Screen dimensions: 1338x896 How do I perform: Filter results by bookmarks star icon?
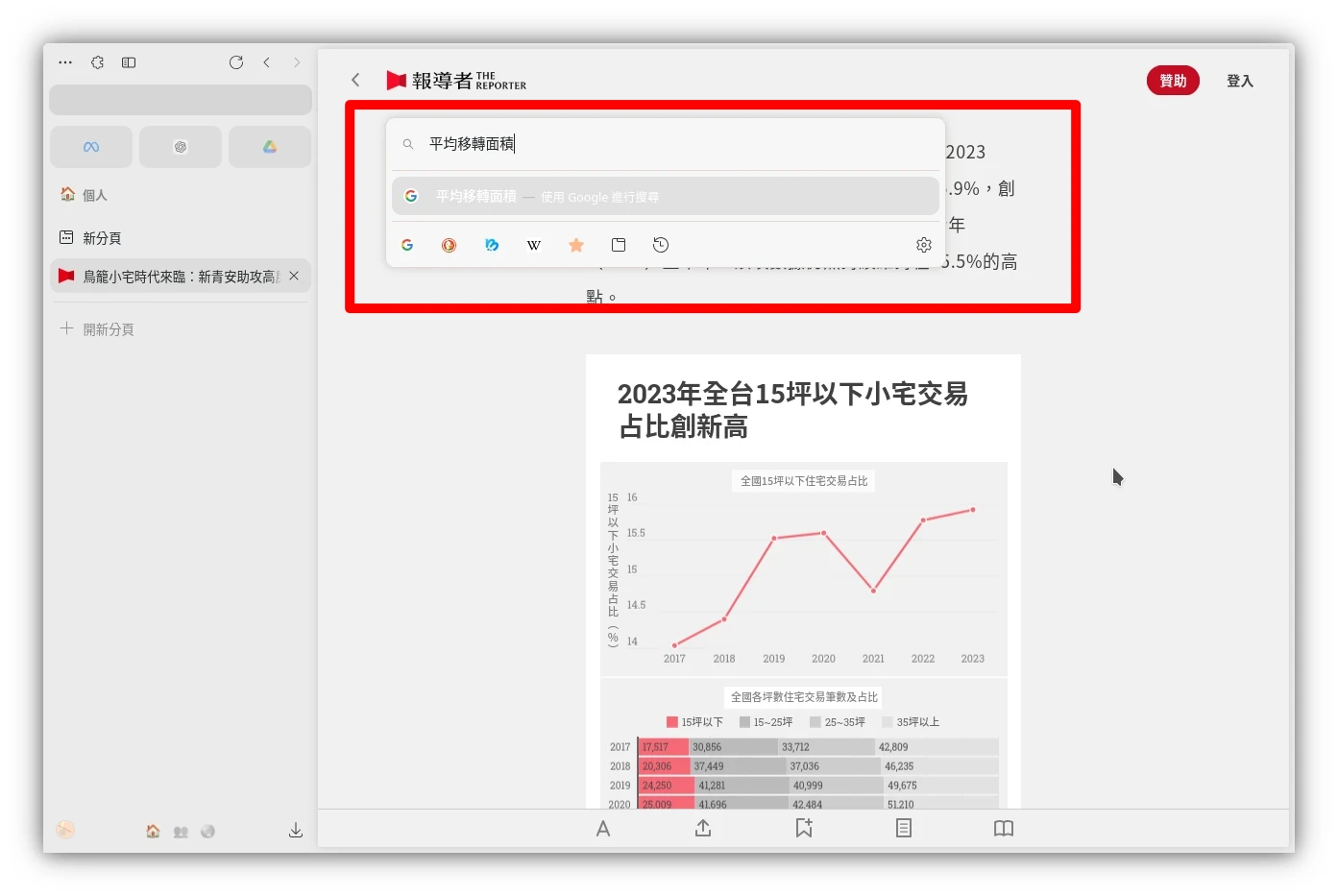click(x=576, y=245)
